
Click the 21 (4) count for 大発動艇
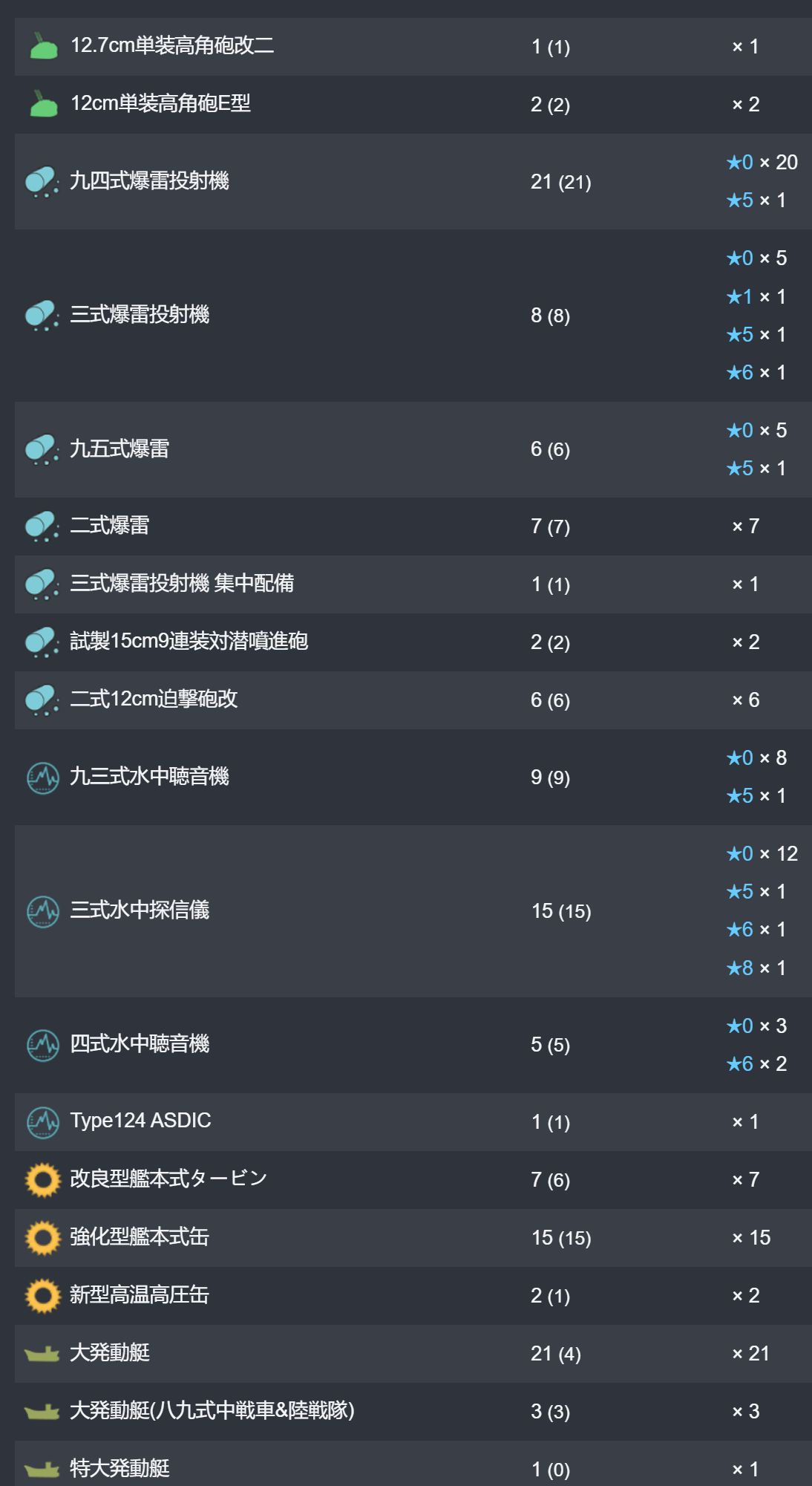pos(556,1354)
